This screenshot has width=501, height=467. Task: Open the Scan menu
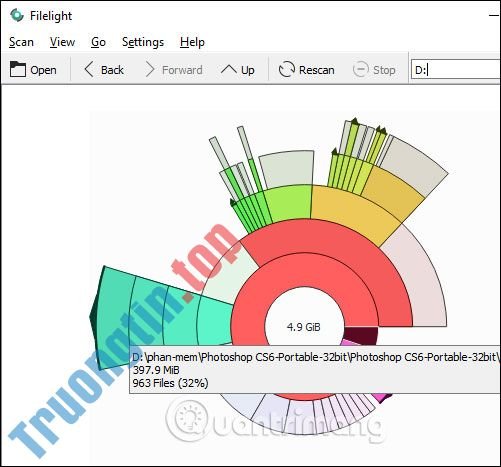click(21, 42)
